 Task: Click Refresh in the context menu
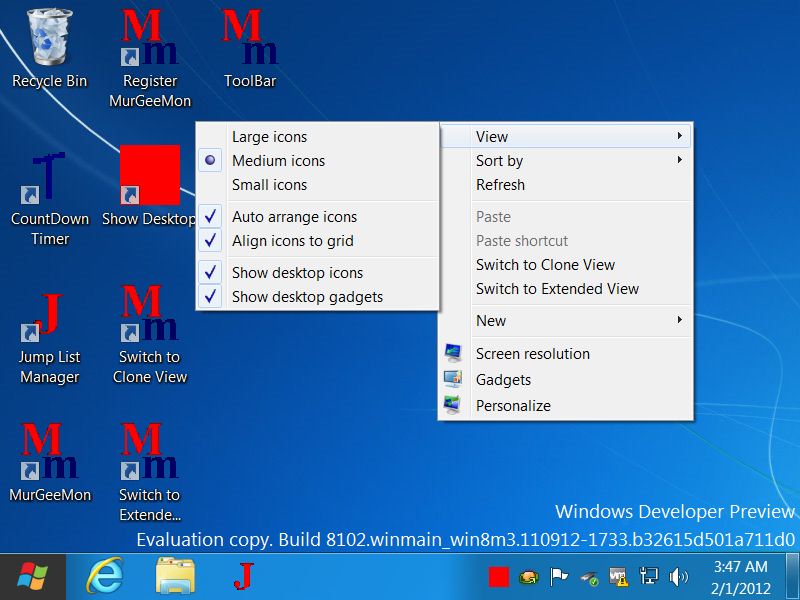500,184
